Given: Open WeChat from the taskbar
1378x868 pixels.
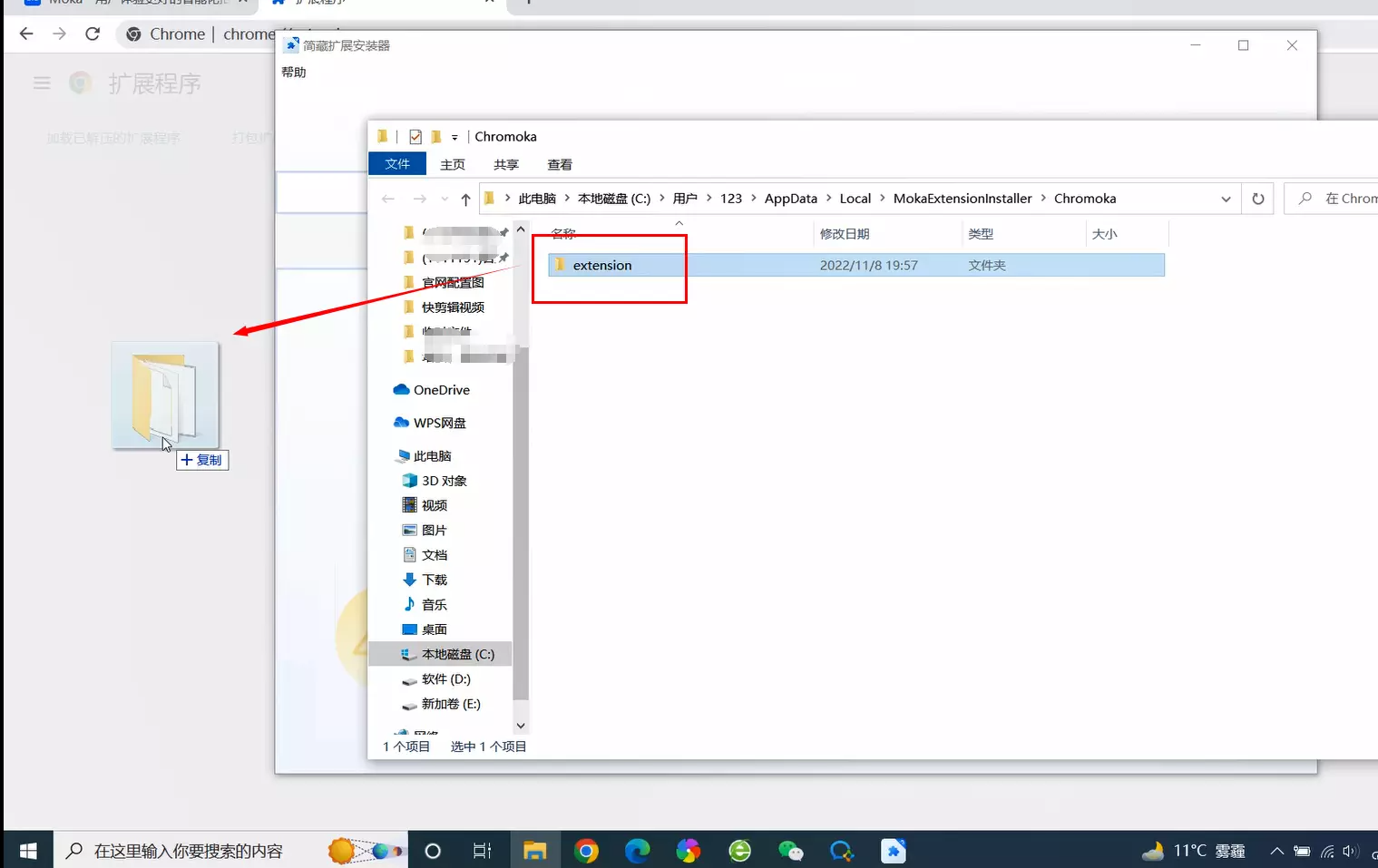Looking at the screenshot, I should [x=791, y=851].
